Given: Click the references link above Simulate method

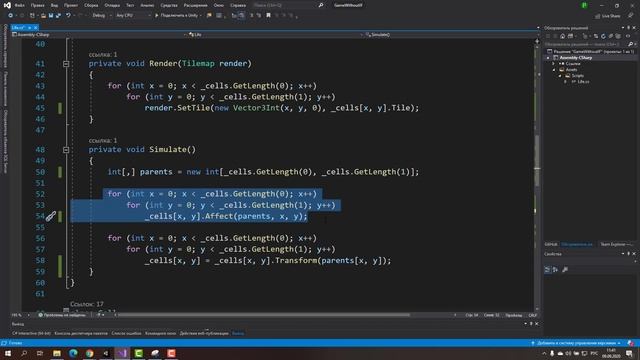Looking at the screenshot, I should (x=103, y=140).
